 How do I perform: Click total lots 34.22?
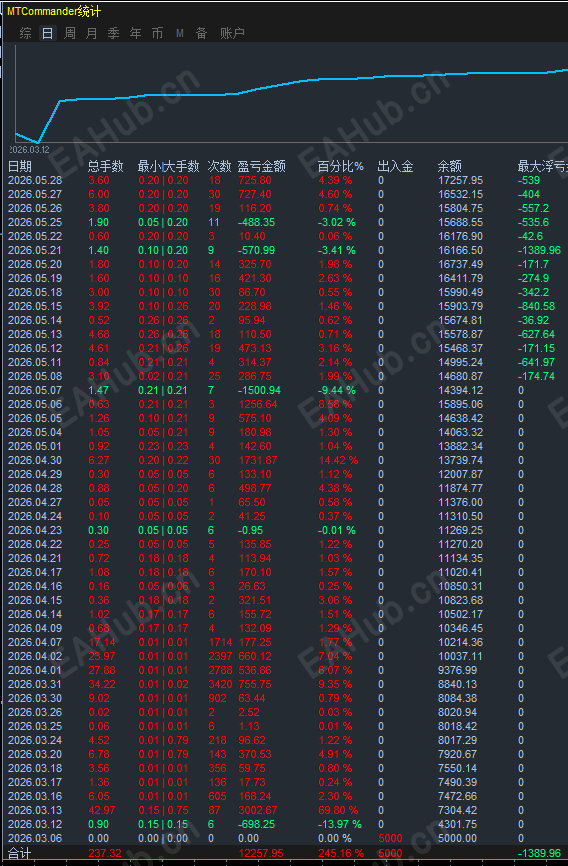click(x=102, y=684)
